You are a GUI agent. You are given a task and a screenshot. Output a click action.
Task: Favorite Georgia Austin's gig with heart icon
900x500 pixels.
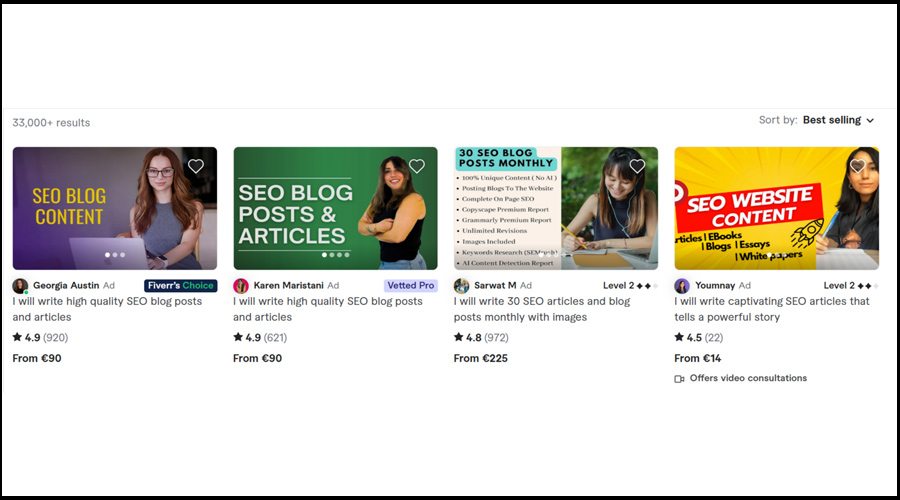coord(196,166)
